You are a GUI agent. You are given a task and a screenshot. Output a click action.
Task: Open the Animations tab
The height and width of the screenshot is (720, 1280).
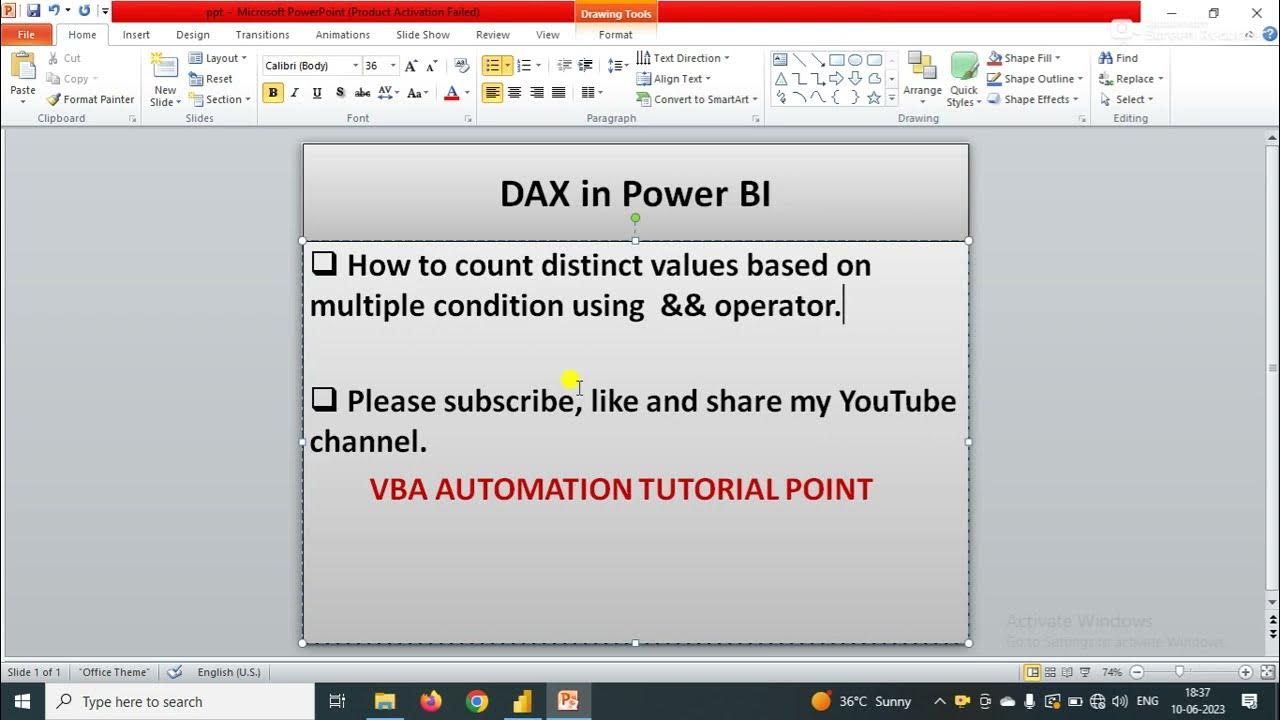(x=343, y=35)
